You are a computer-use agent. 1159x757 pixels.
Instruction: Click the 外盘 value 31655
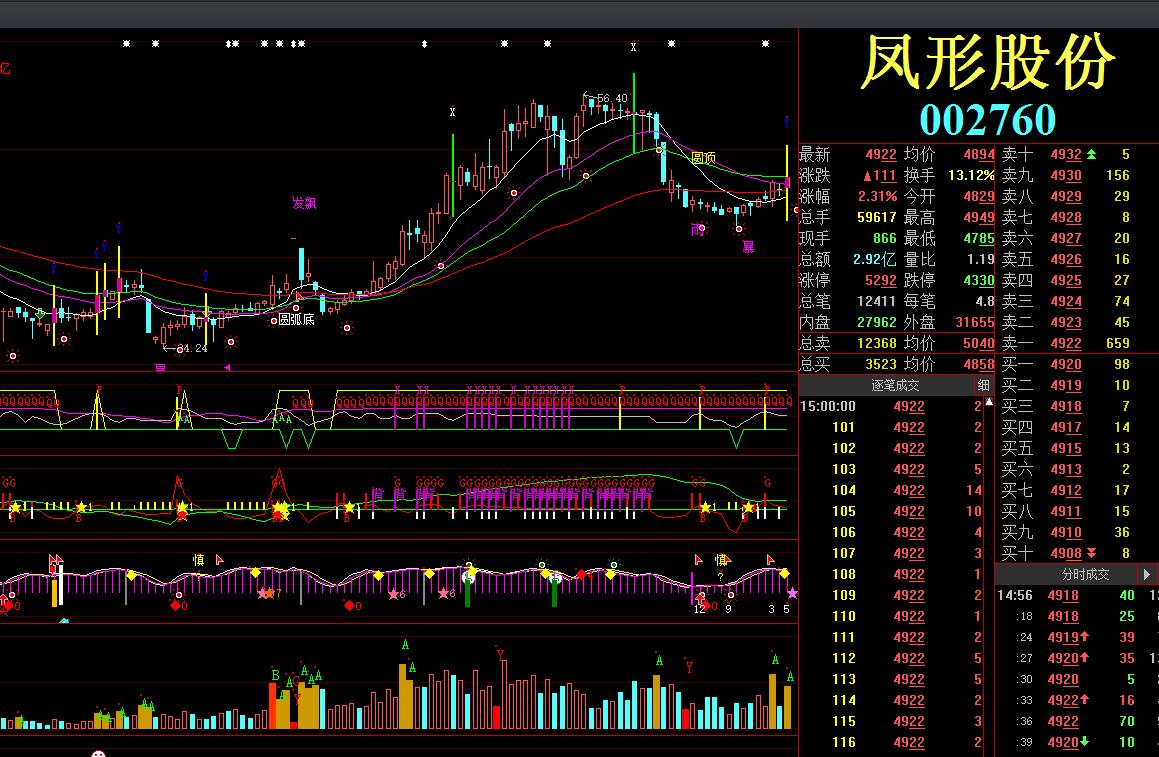click(x=975, y=322)
